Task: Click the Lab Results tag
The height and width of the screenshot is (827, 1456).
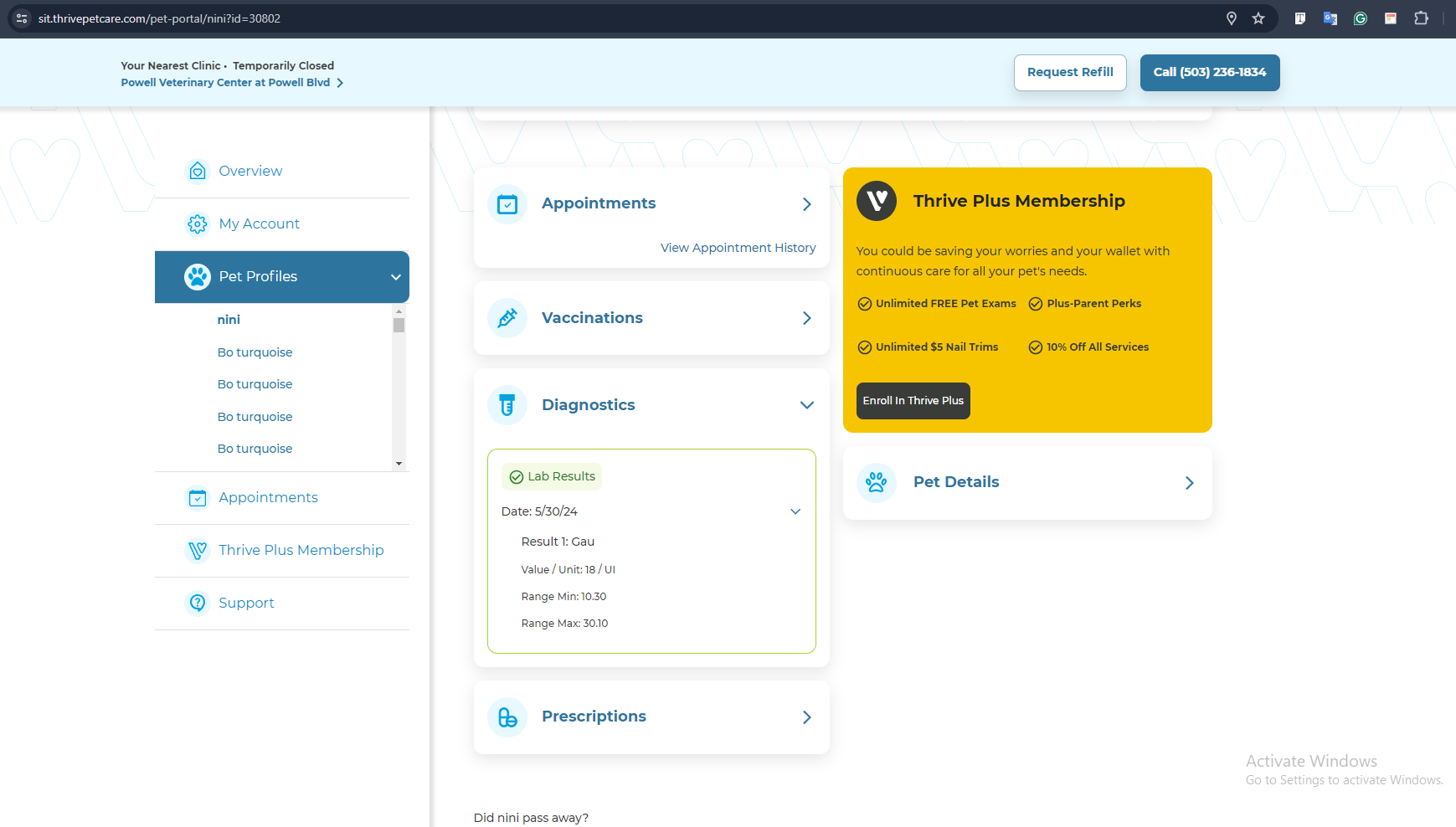Action: [552, 477]
